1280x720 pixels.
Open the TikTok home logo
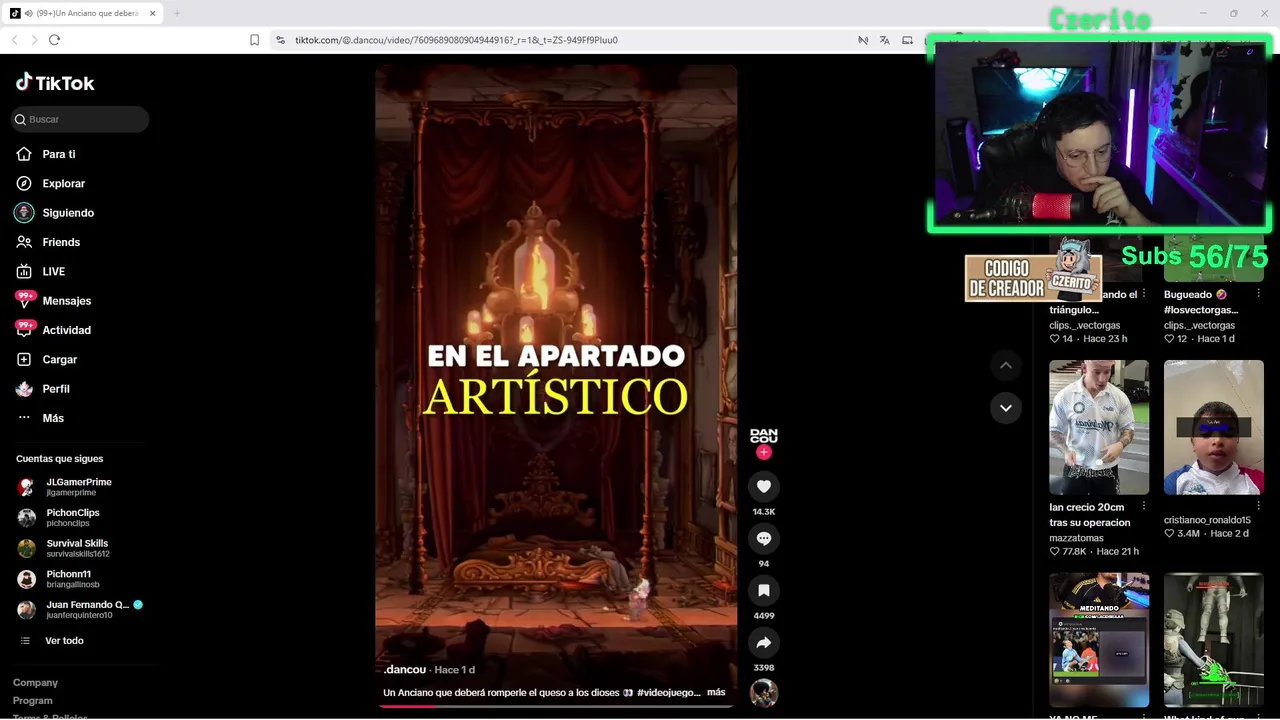pos(55,83)
